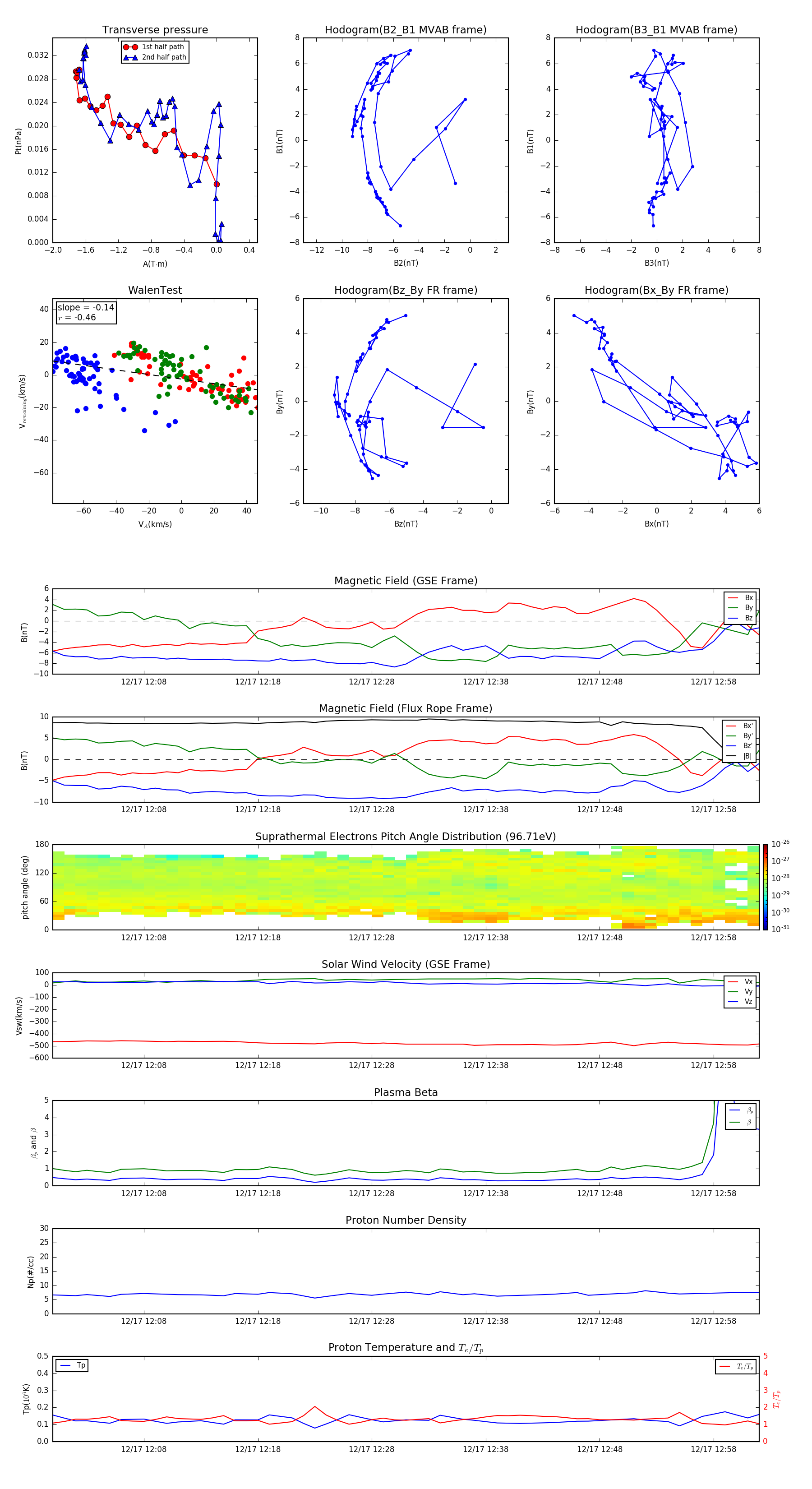The width and height of the screenshot is (812, 1489).
Task: Select the Bz' entry in the Flux Rope legend
Action: click(740, 746)
